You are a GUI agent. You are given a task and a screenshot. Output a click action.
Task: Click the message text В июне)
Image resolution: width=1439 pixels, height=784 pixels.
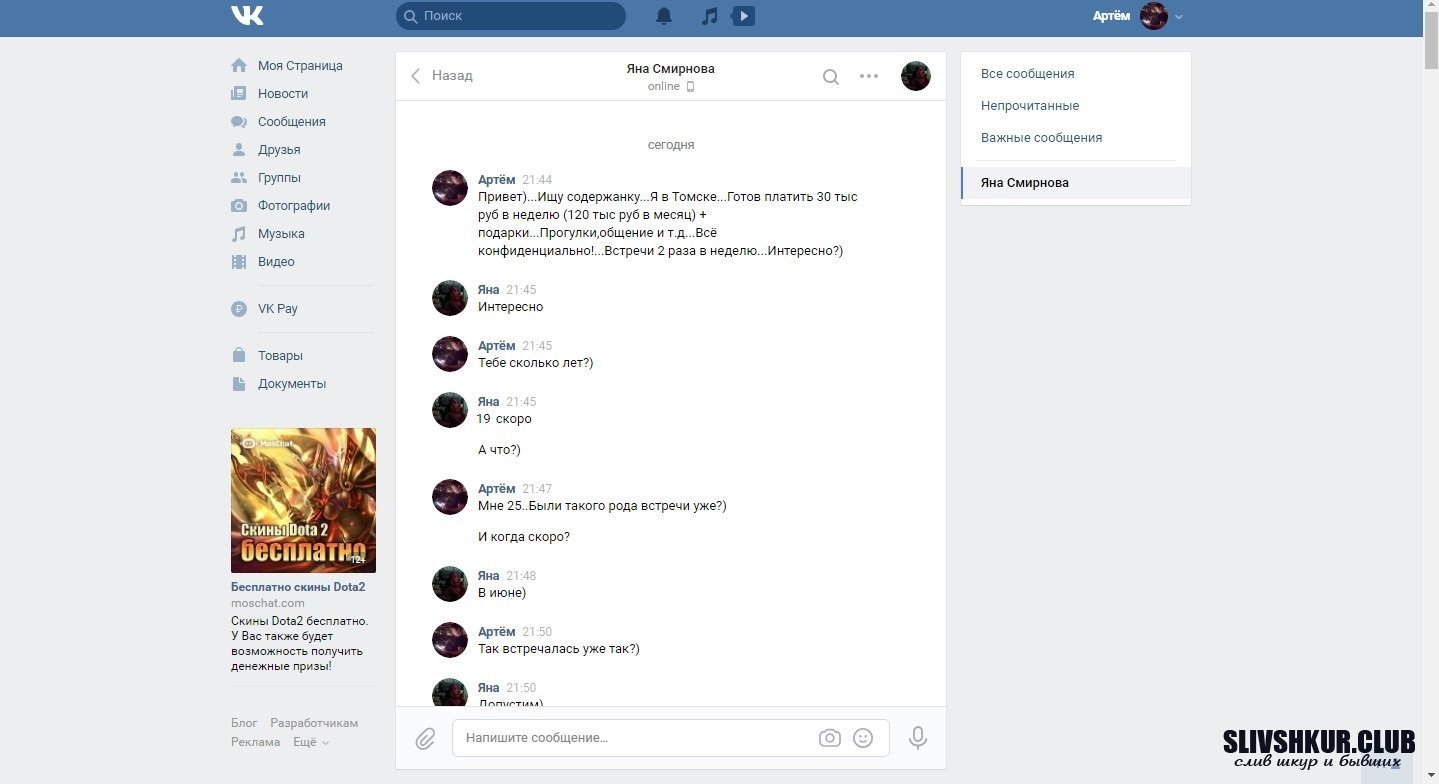click(502, 593)
